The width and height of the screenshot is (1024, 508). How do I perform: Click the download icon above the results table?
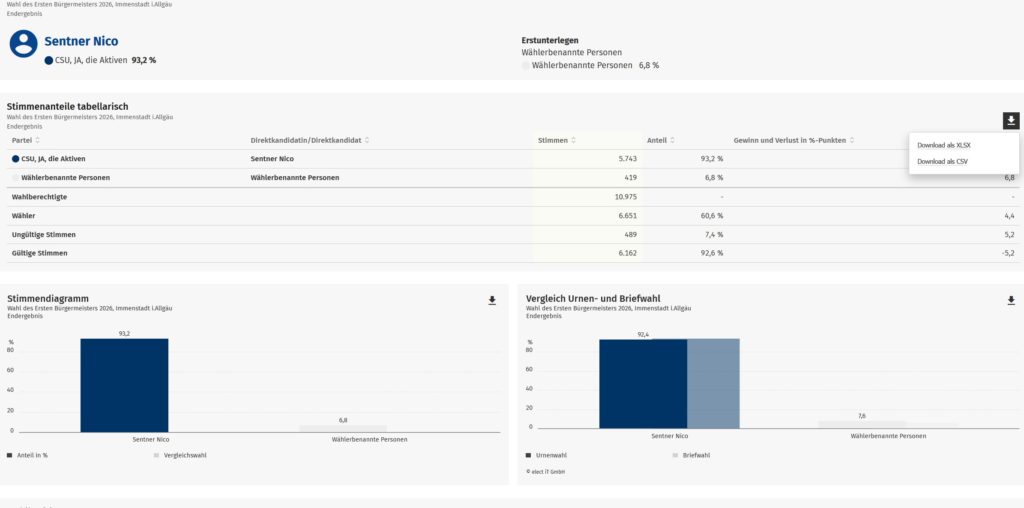pos(1011,121)
